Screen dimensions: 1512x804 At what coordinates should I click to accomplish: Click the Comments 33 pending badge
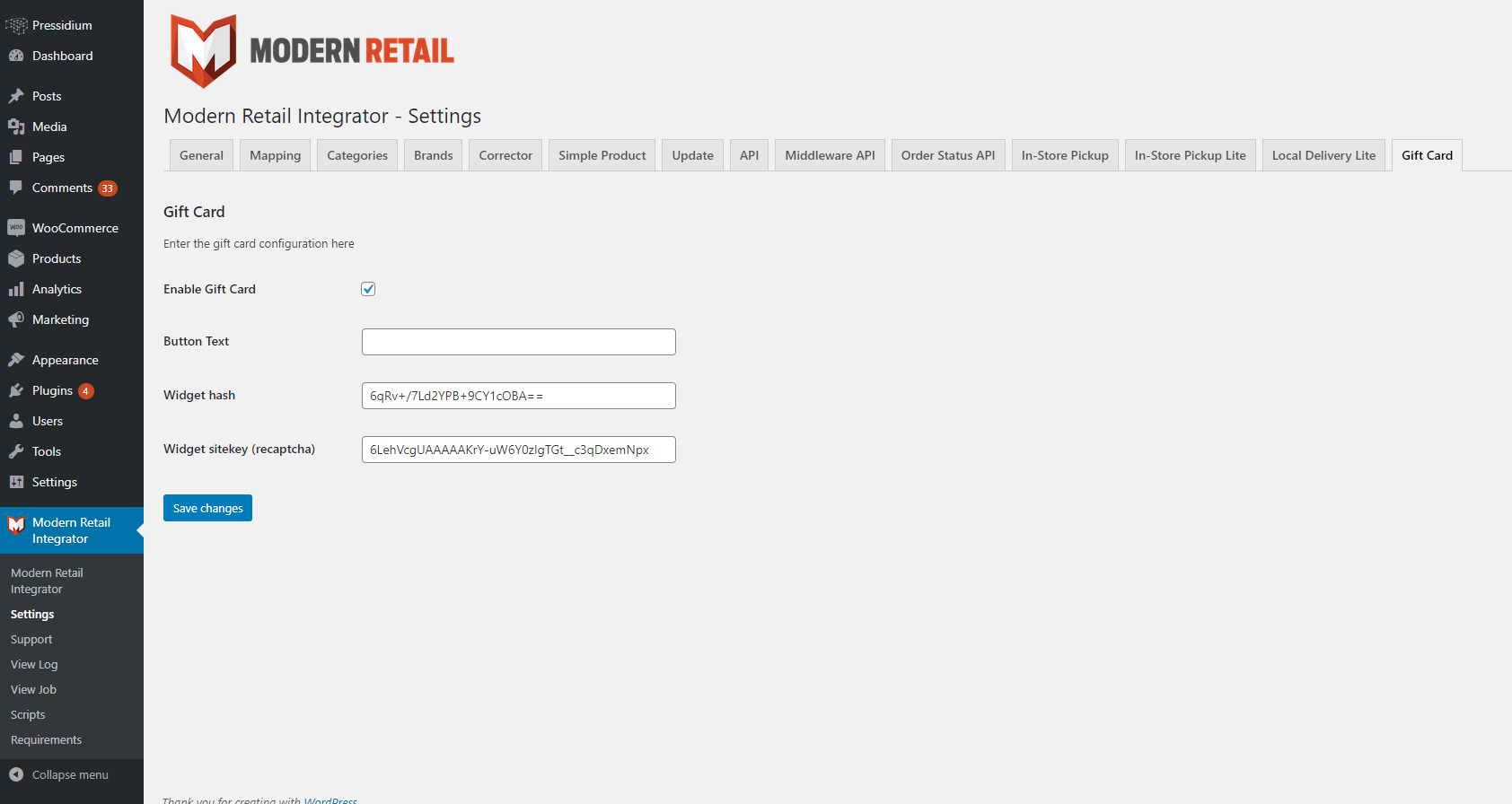coord(108,188)
